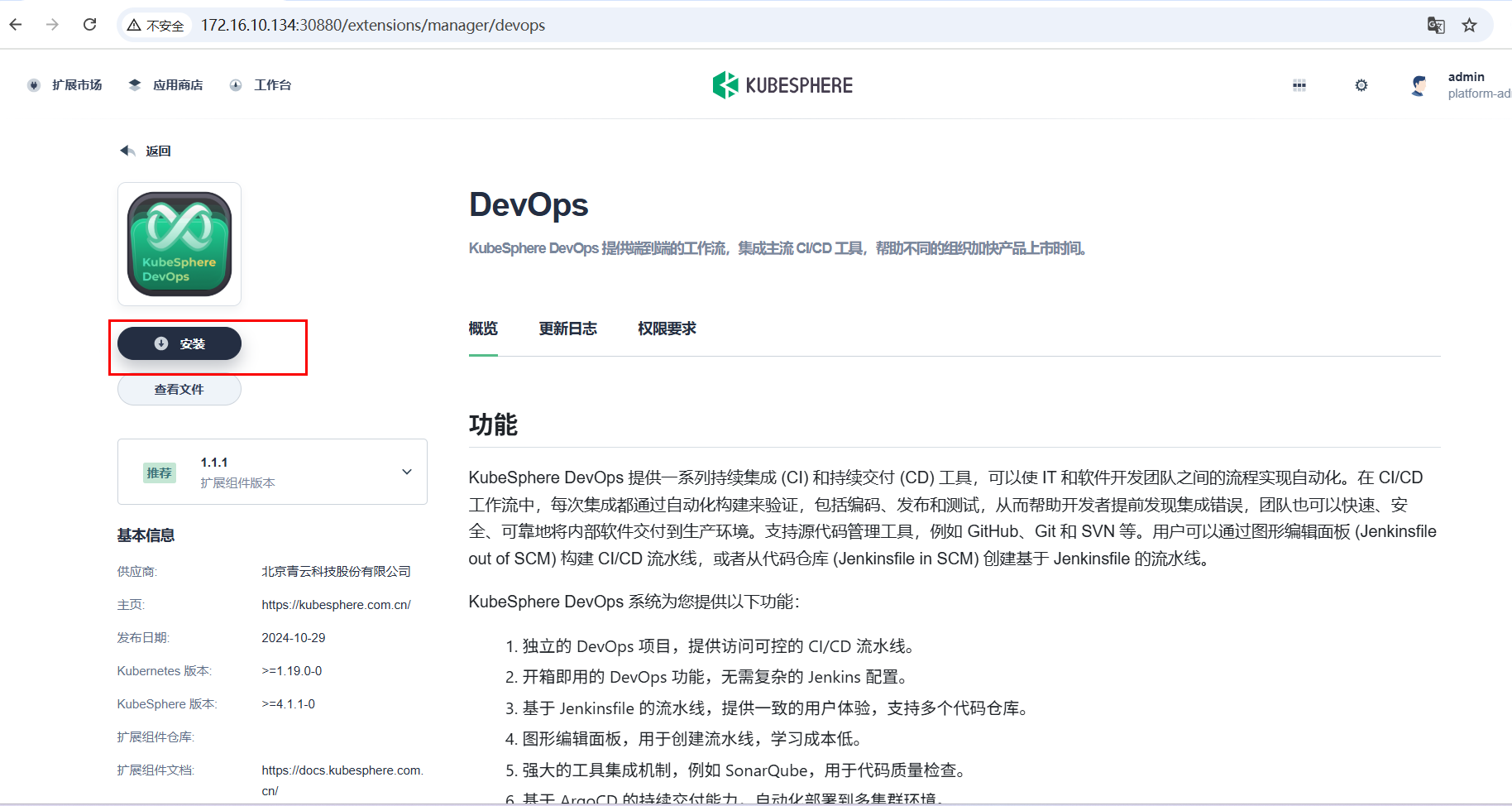This screenshot has width=1512, height=806.
Task: Click the back arrow icon beside 返回
Action: tap(127, 151)
